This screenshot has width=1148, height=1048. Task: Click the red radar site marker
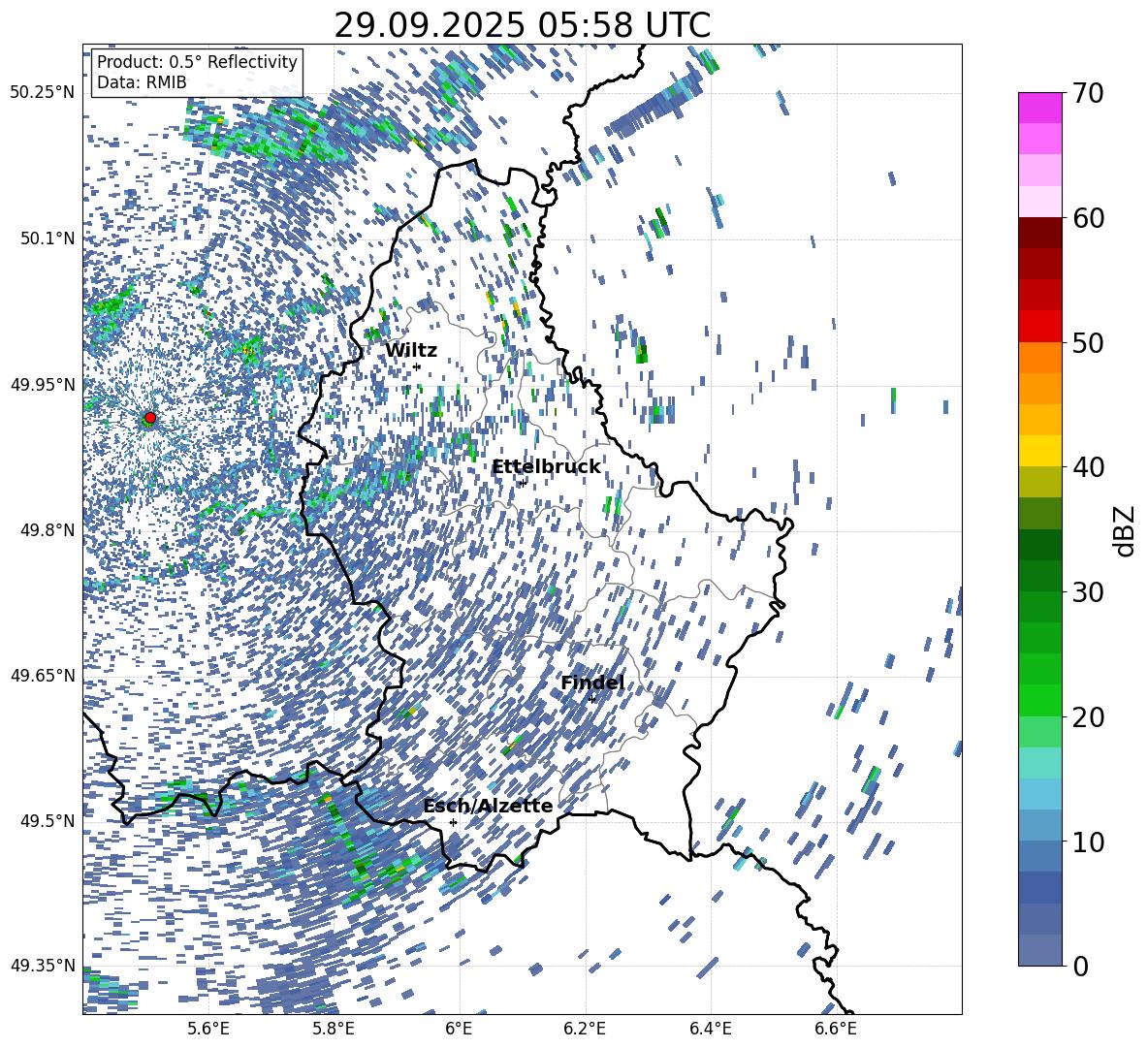point(150,418)
